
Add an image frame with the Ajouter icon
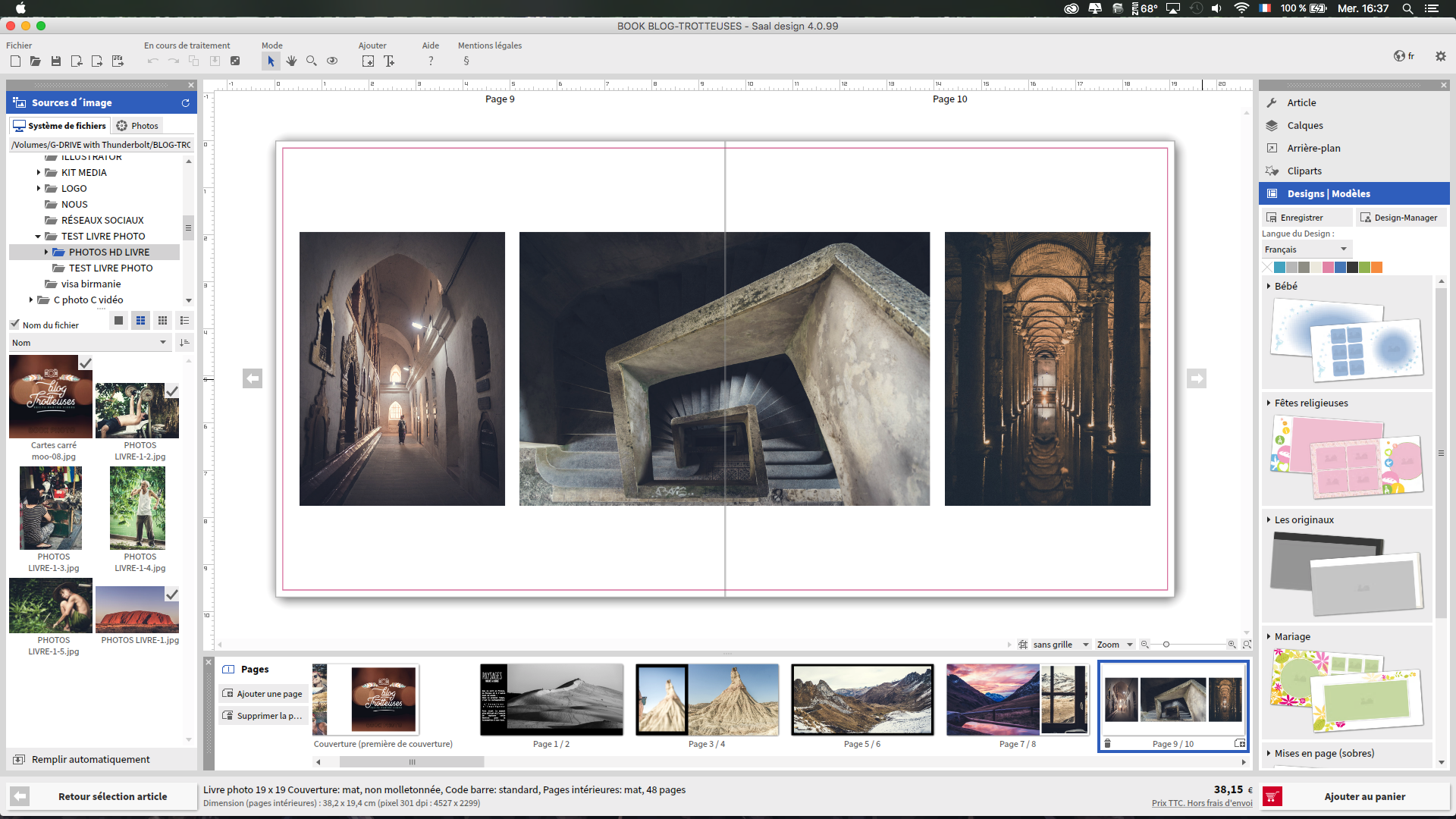coord(368,61)
